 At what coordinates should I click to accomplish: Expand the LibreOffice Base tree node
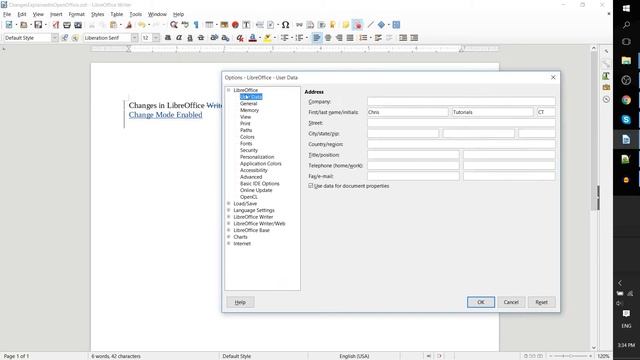[x=229, y=230]
